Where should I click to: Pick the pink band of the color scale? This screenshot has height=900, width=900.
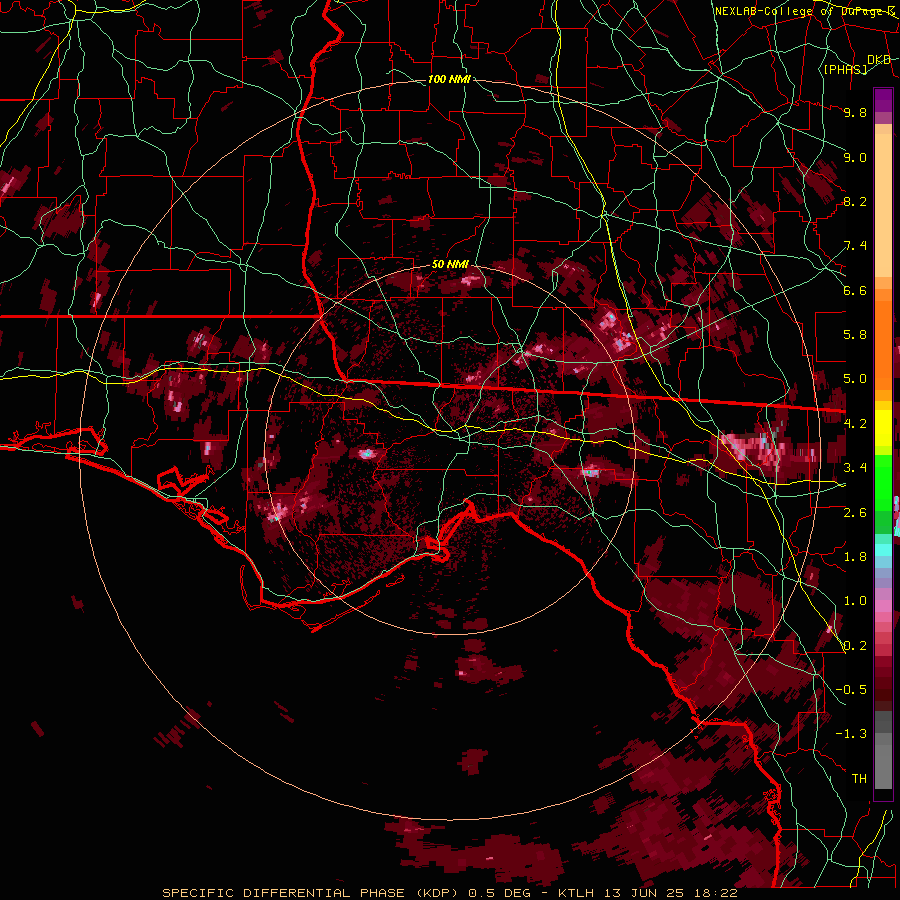coord(883,606)
